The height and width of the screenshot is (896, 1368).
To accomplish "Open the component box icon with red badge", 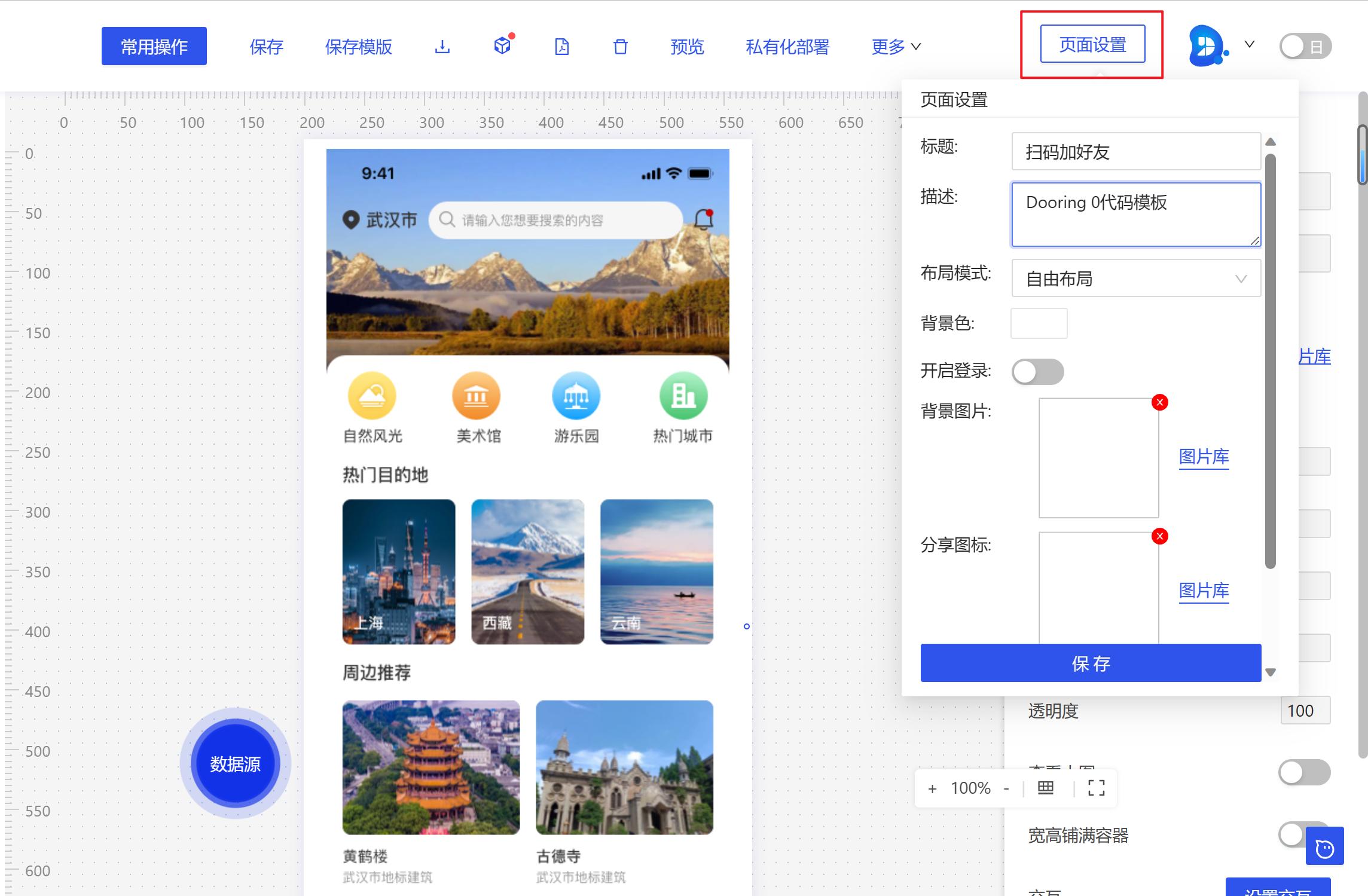I will point(502,46).
